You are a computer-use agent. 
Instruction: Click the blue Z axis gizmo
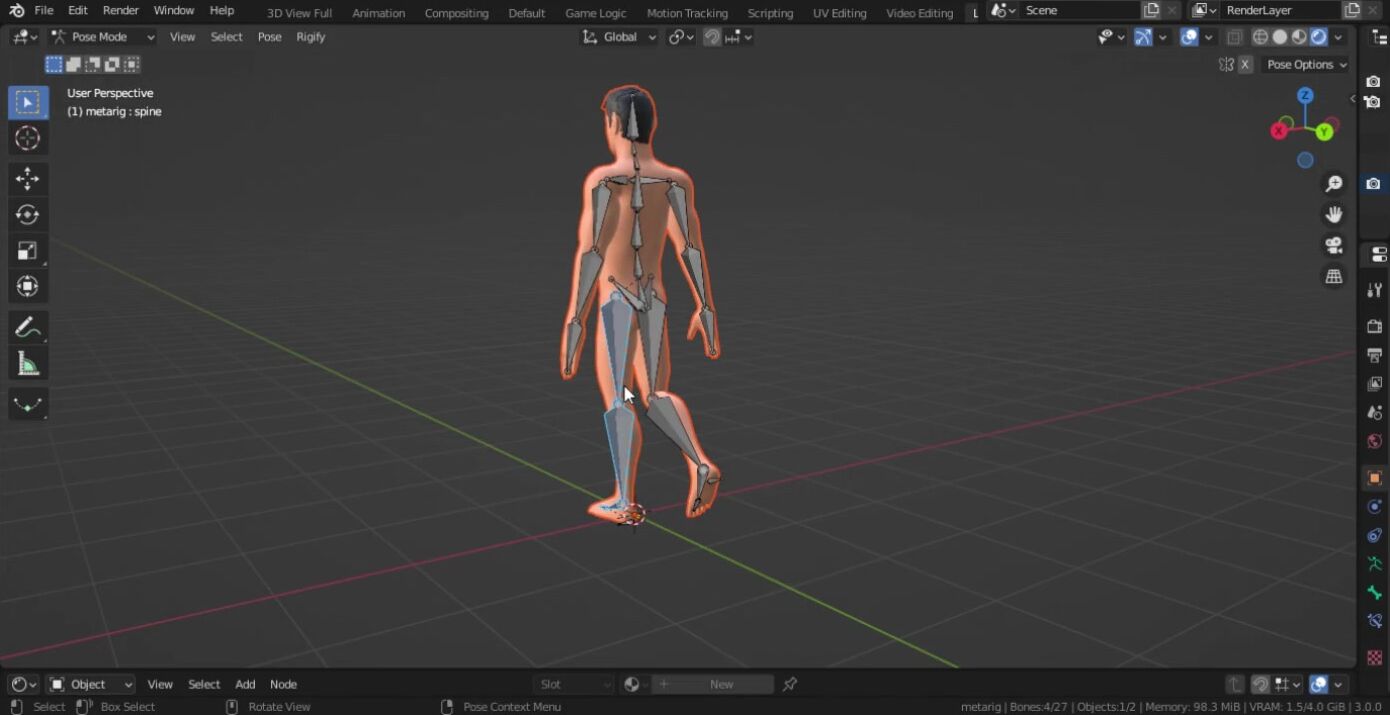(x=1305, y=96)
